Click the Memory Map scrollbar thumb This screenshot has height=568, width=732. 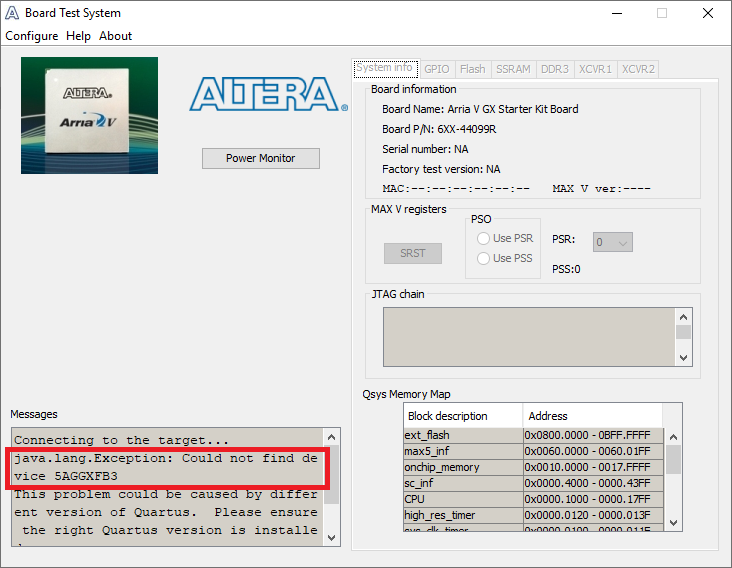(x=673, y=459)
